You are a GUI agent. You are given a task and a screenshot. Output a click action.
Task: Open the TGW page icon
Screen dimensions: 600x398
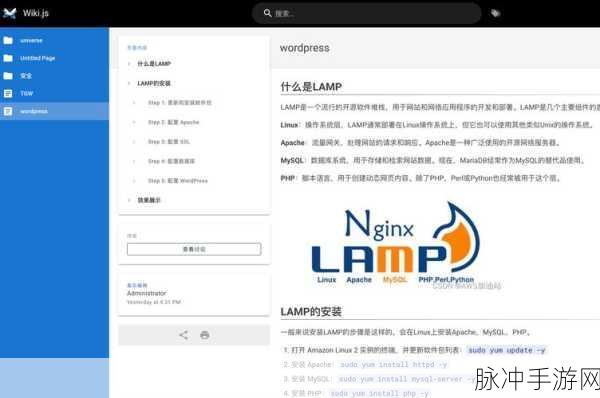pos(8,93)
